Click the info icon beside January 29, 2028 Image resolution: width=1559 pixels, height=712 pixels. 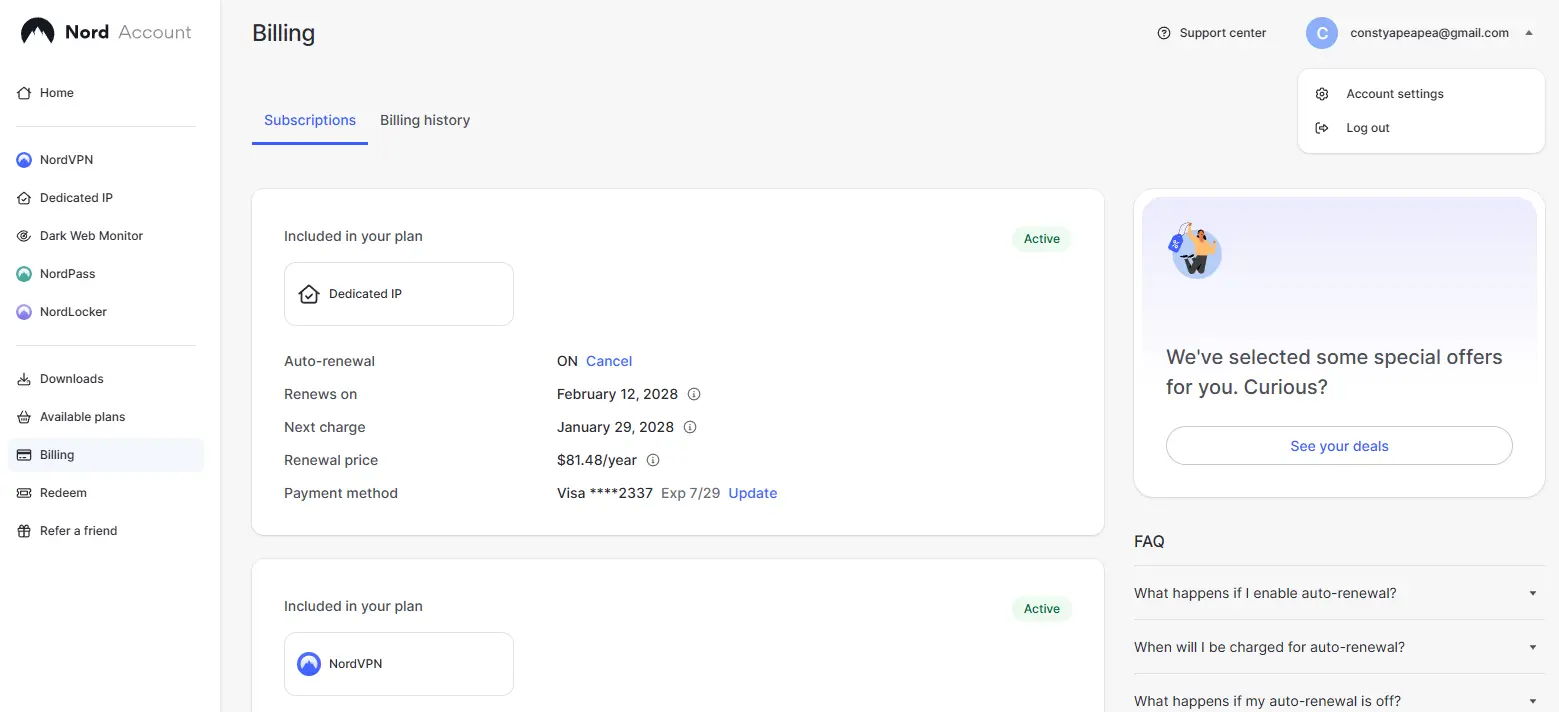coord(690,427)
